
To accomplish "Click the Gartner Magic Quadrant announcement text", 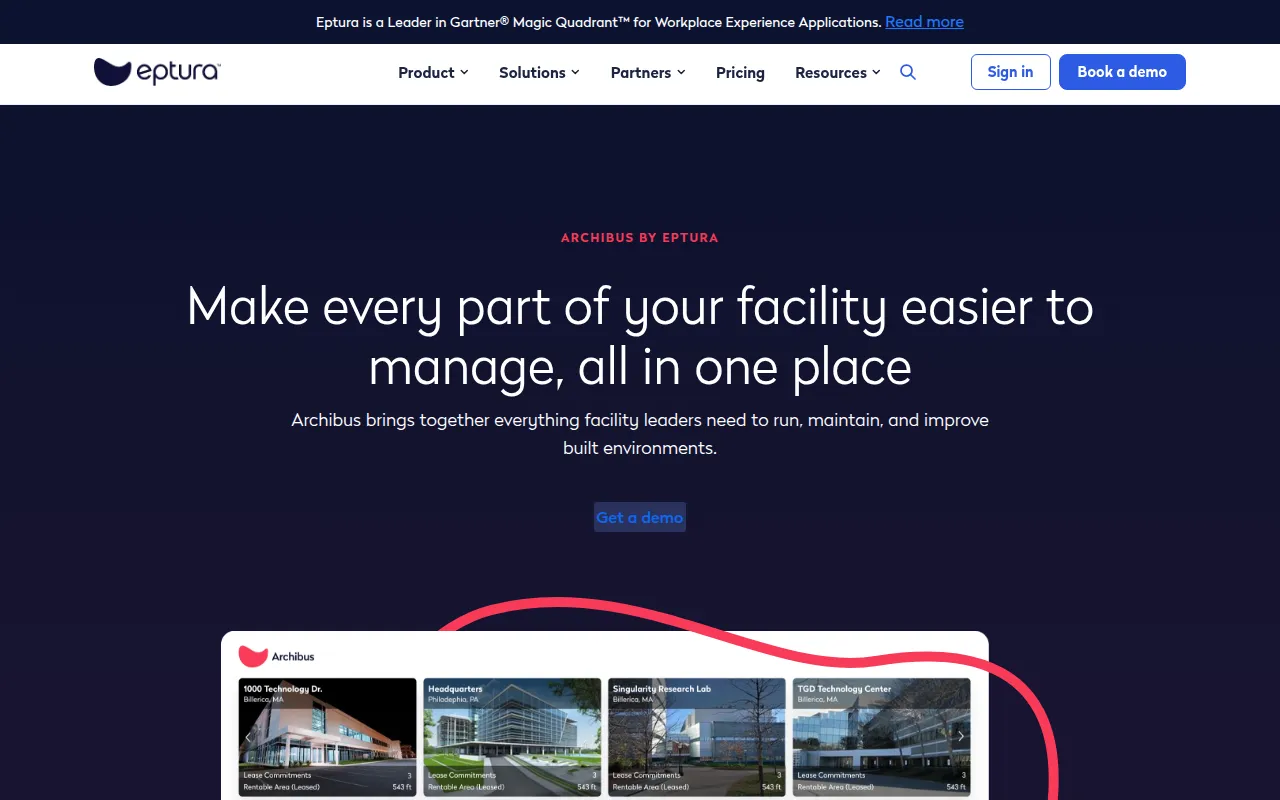I will (x=598, y=22).
